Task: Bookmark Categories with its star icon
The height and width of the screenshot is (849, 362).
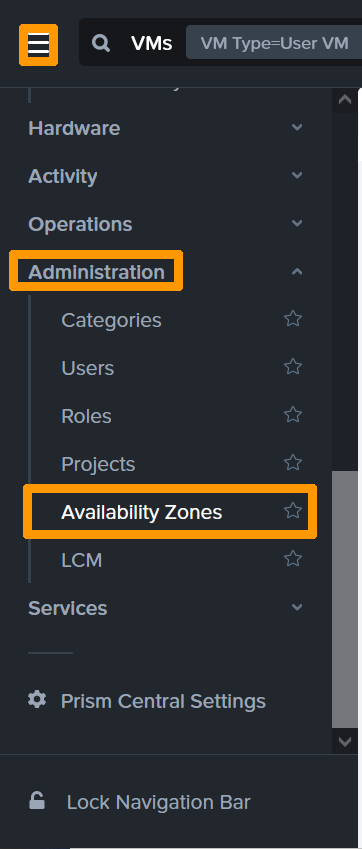Action: [293, 319]
